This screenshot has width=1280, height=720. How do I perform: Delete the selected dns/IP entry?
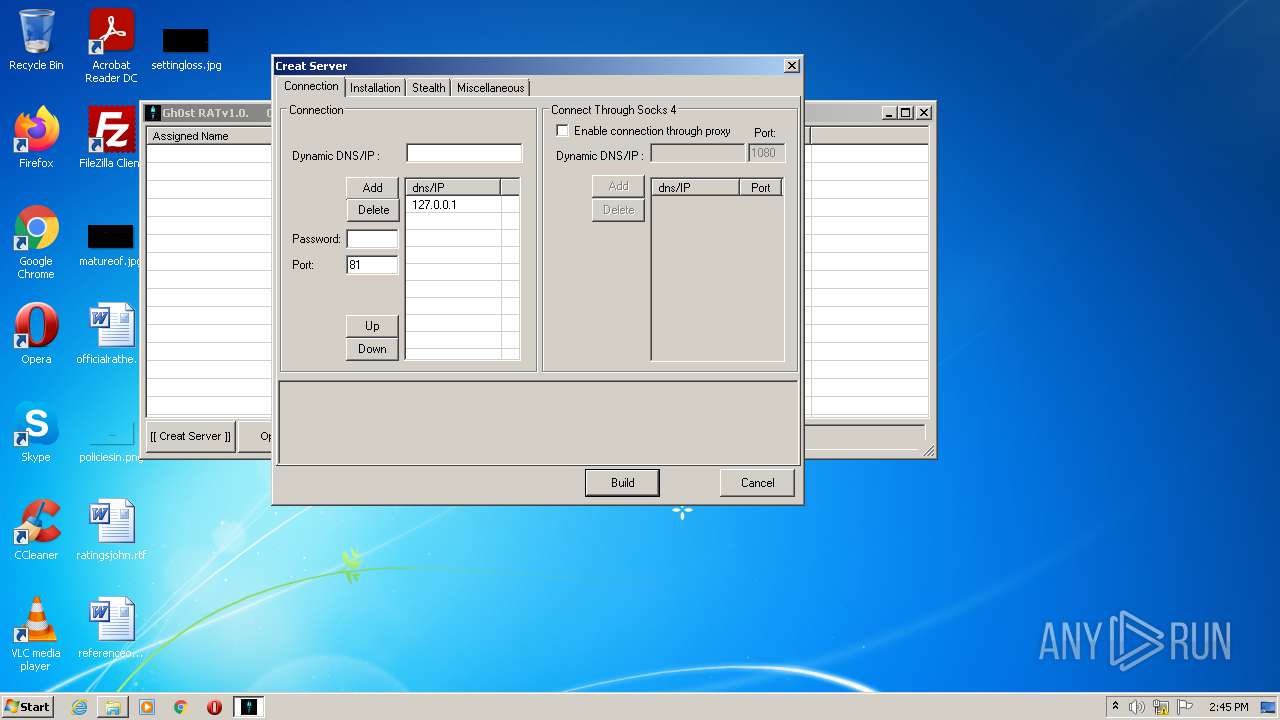click(x=373, y=210)
